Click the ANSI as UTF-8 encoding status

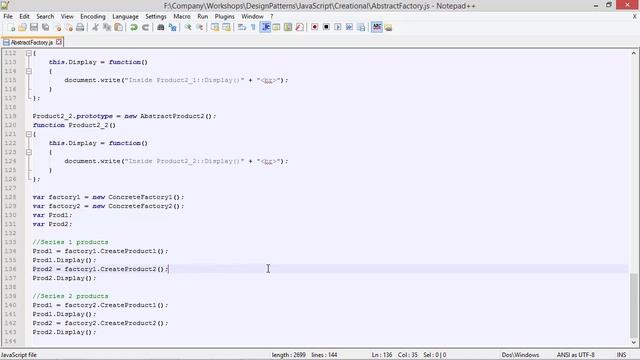coord(576,355)
